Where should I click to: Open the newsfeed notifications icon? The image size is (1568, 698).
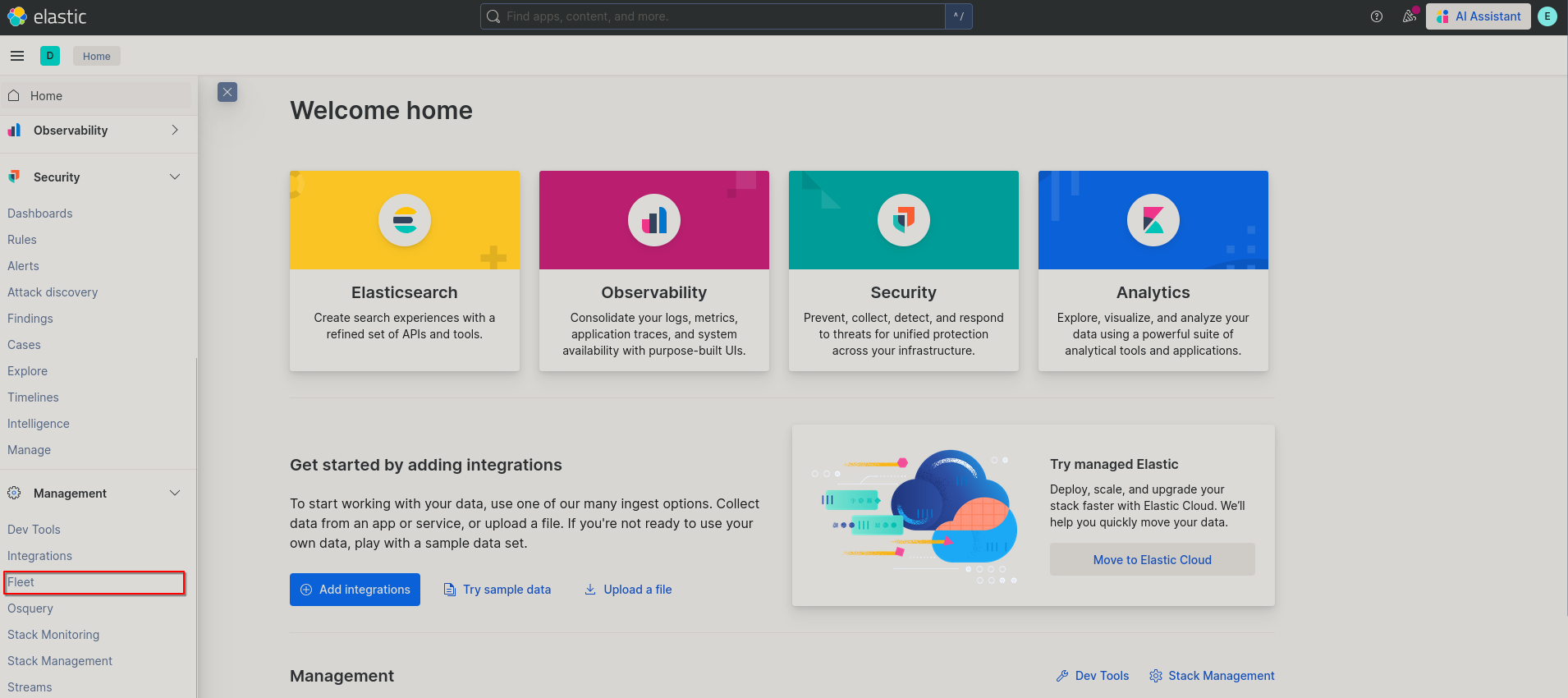pyautogui.click(x=1410, y=16)
